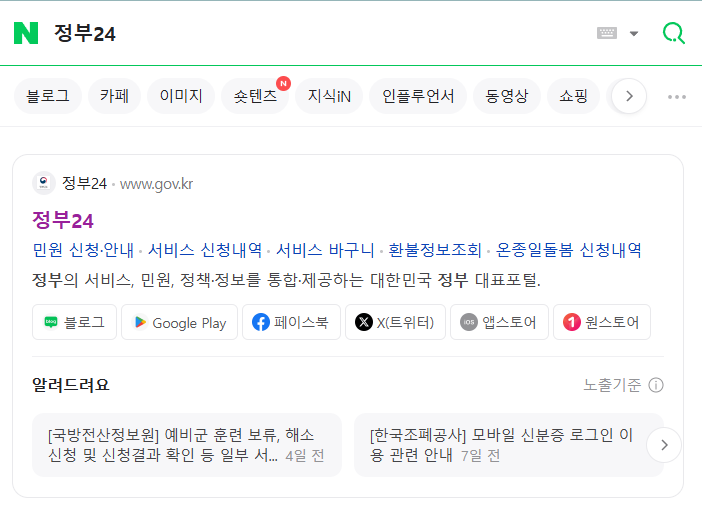This screenshot has height=518, width=702.
Task: Open the three-dot more options menu
Action: (x=676, y=97)
